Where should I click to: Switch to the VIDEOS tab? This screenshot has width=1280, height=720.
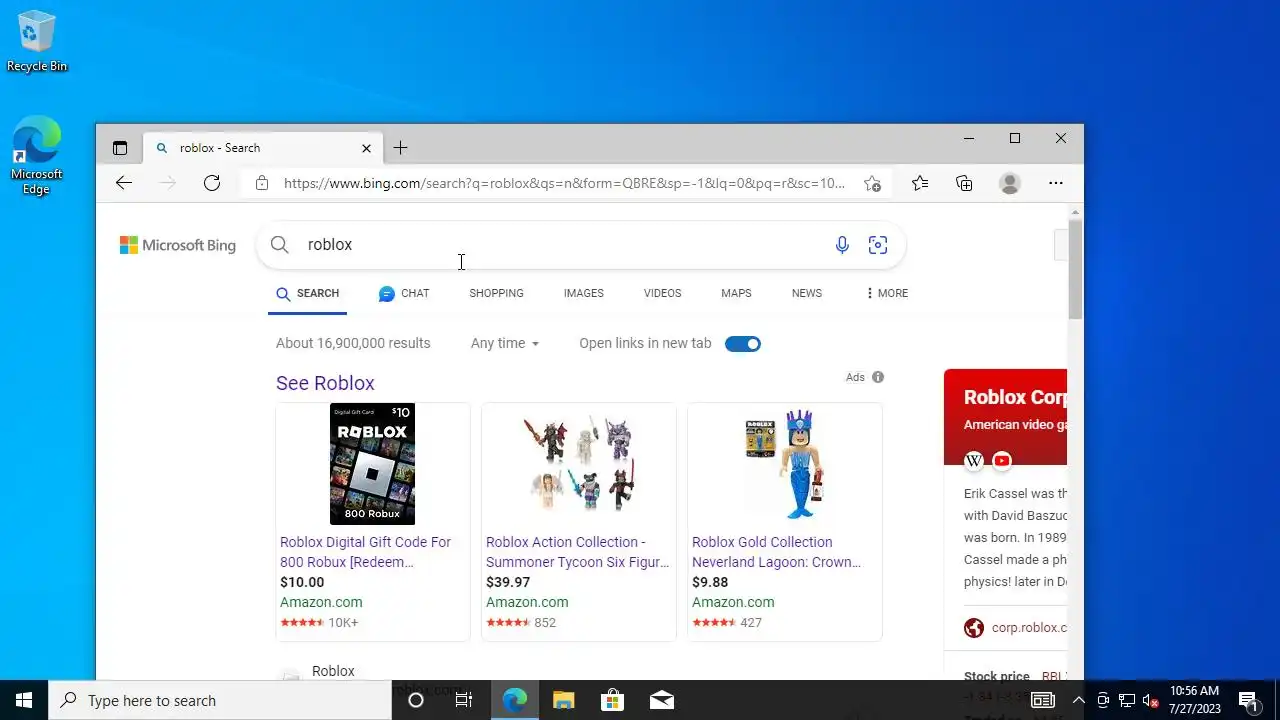662,293
